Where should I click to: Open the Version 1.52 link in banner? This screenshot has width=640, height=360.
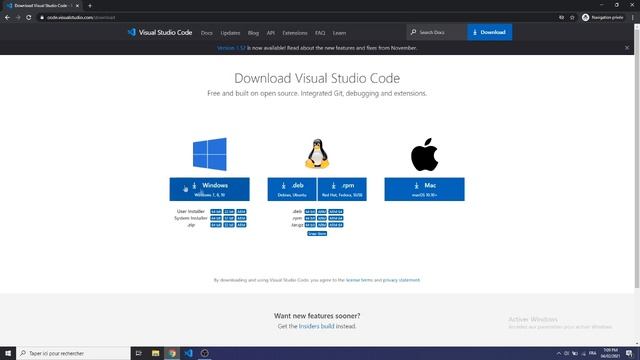[x=231, y=48]
